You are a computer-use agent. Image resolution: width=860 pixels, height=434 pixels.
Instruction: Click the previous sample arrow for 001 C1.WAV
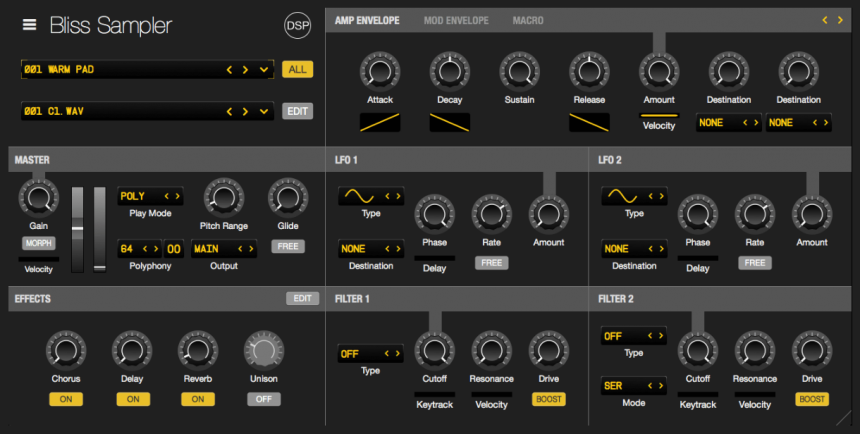[x=229, y=111]
